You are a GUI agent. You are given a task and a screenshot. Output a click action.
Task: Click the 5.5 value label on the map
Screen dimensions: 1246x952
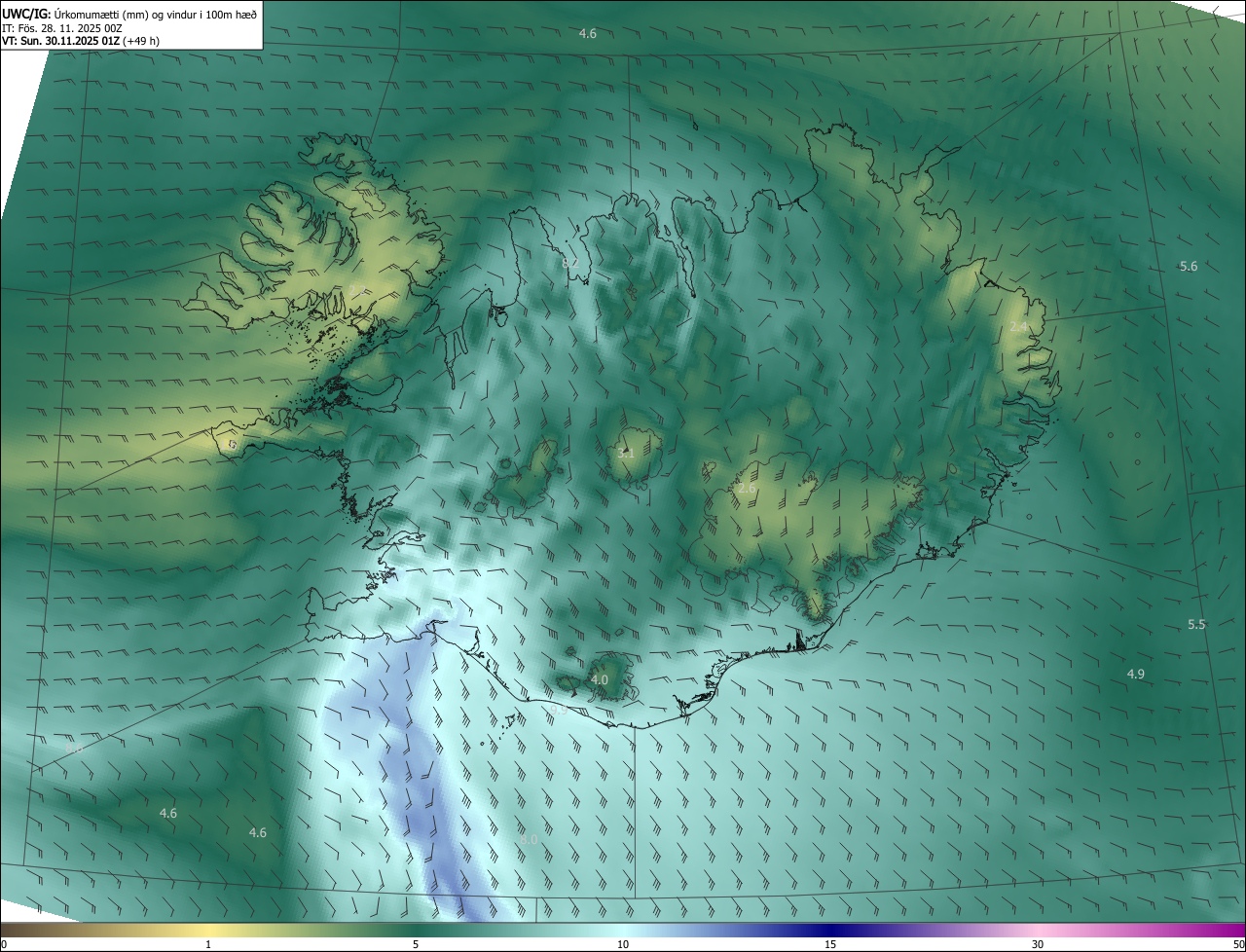[1196, 624]
